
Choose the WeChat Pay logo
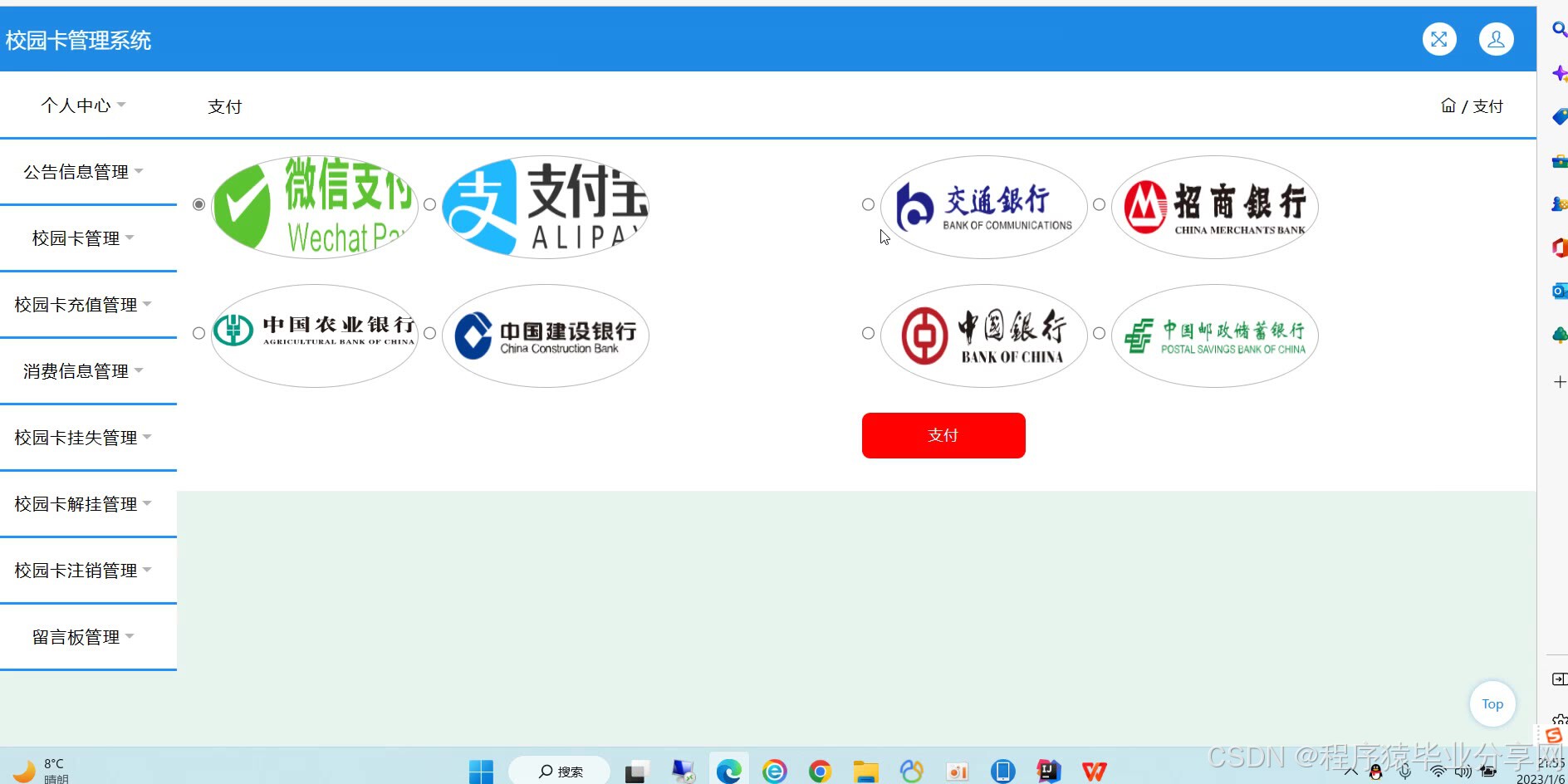[315, 207]
